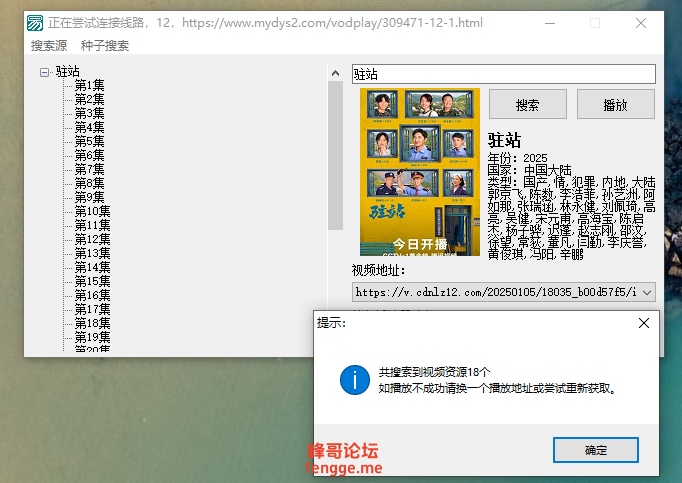The image size is (682, 483).
Task: Select episode 第13集
Action: 92,253
